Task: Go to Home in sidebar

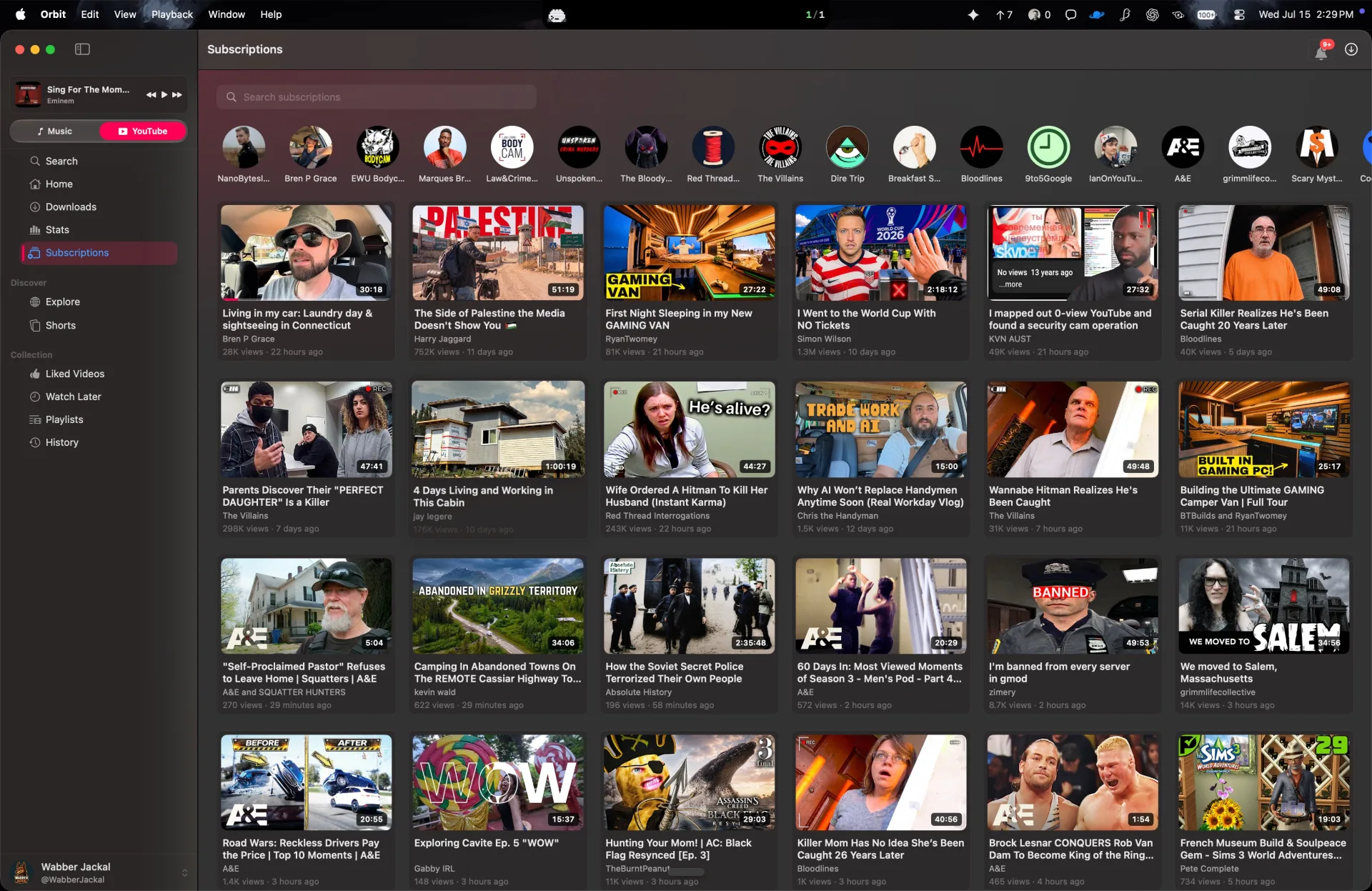Action: click(99, 184)
